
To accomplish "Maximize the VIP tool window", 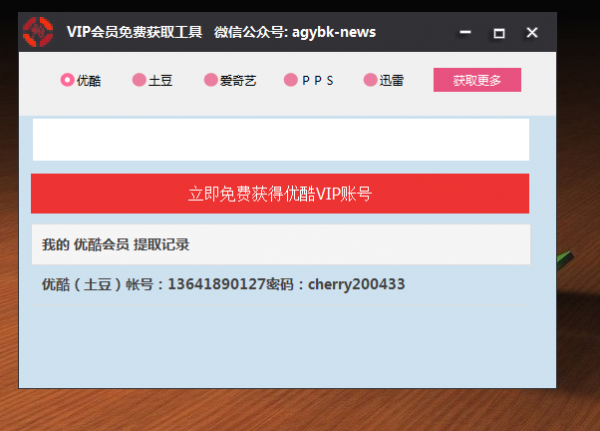I will pos(499,33).
